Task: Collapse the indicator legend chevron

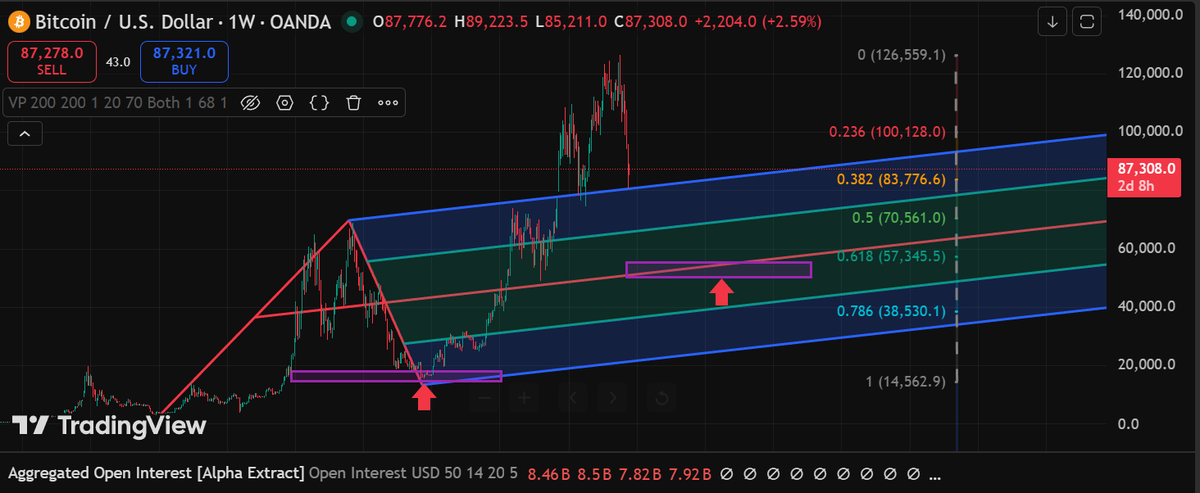Action: point(24,132)
